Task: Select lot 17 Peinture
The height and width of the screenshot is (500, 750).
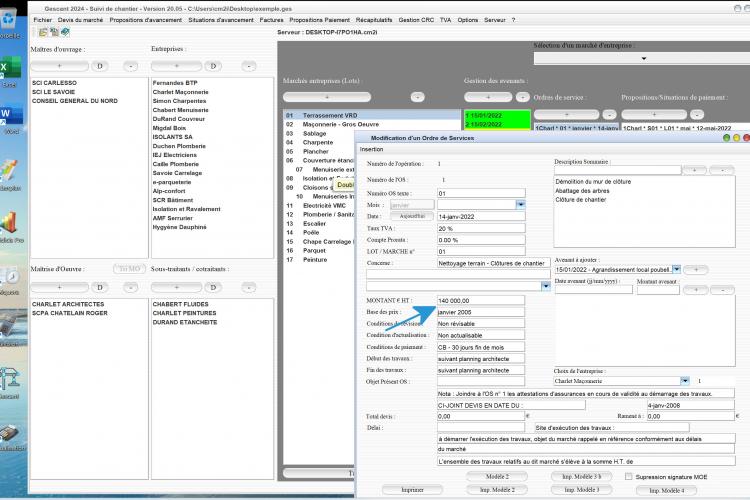Action: (319, 260)
